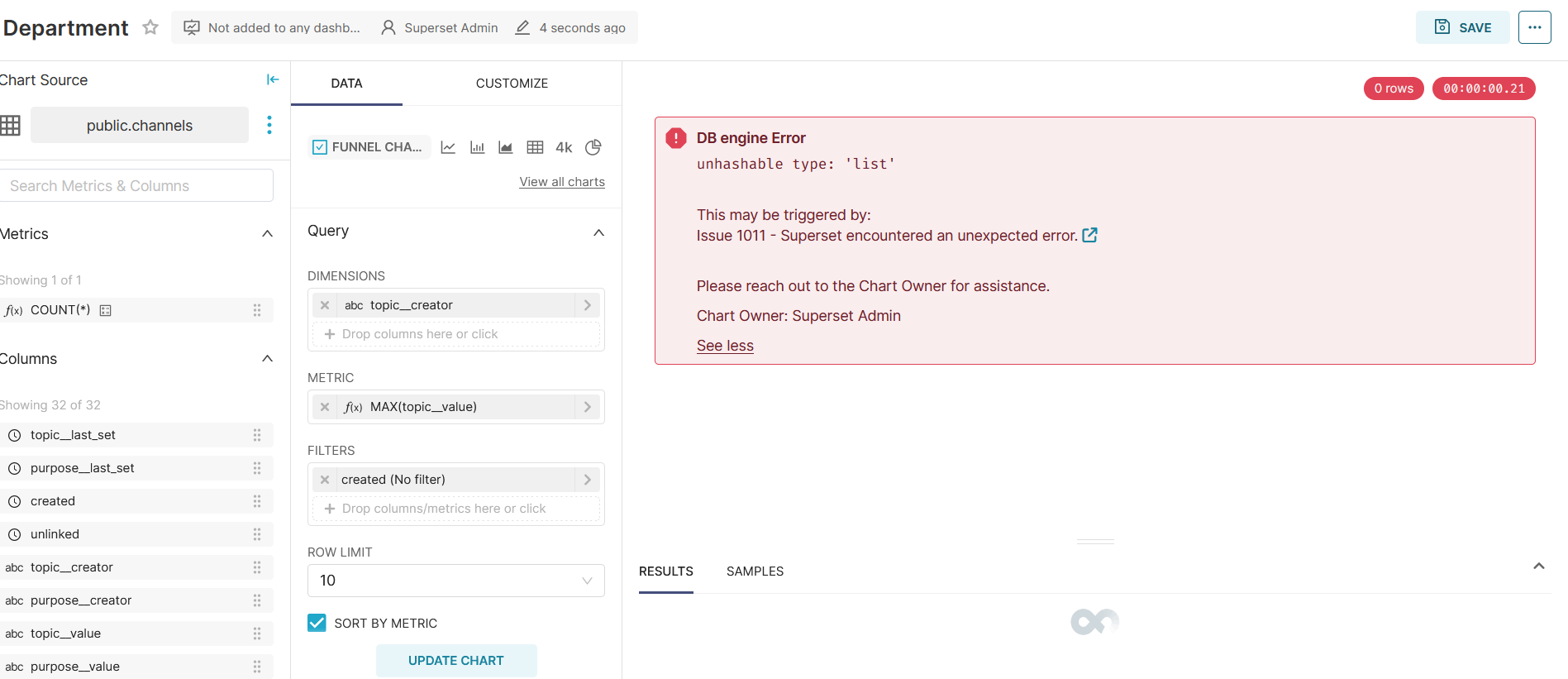Choose the Pie Chart visualization icon
The height and width of the screenshot is (679, 1568).
(x=592, y=146)
